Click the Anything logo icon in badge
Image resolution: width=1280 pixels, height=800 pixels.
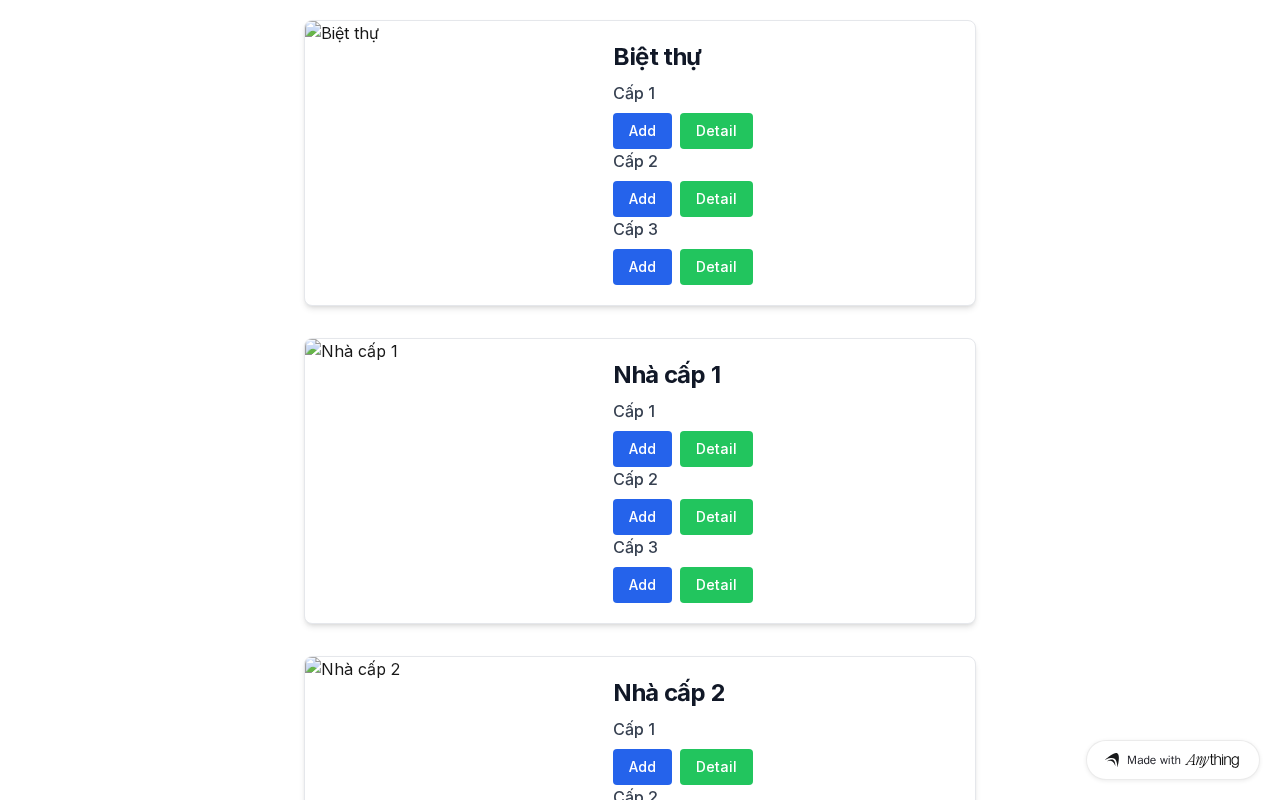click(1112, 760)
